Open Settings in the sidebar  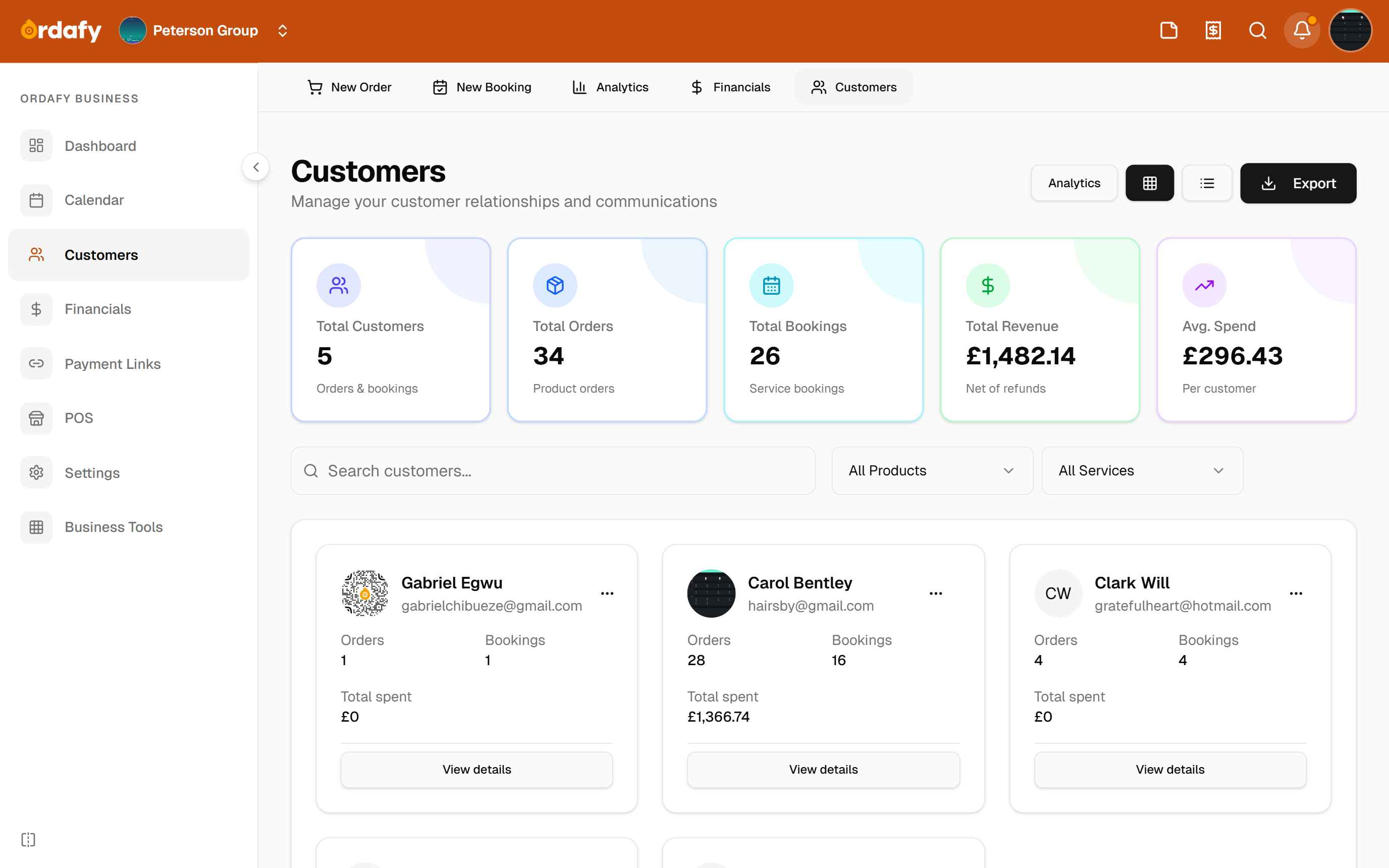pyautogui.click(x=129, y=472)
